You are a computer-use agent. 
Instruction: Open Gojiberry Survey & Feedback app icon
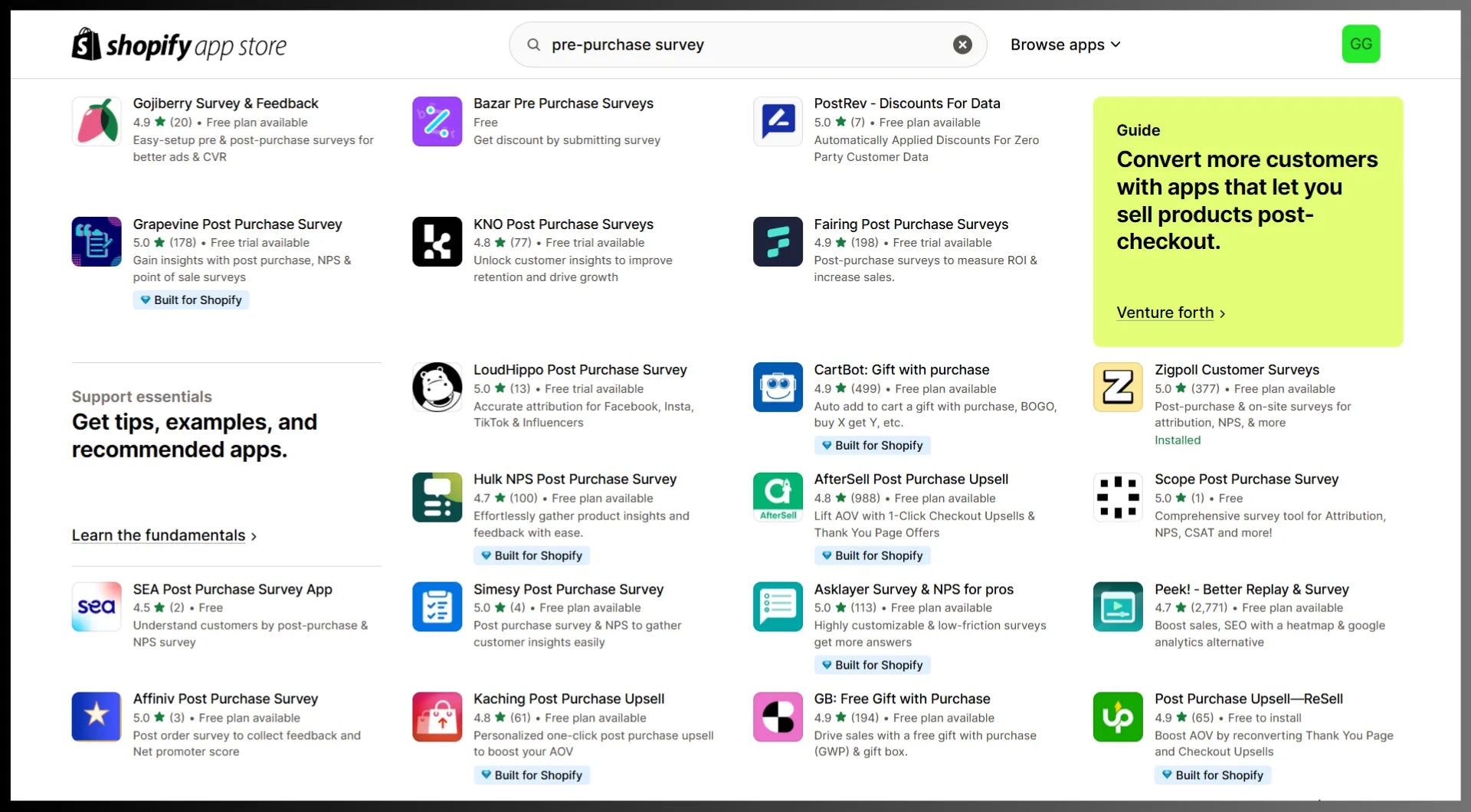97,121
